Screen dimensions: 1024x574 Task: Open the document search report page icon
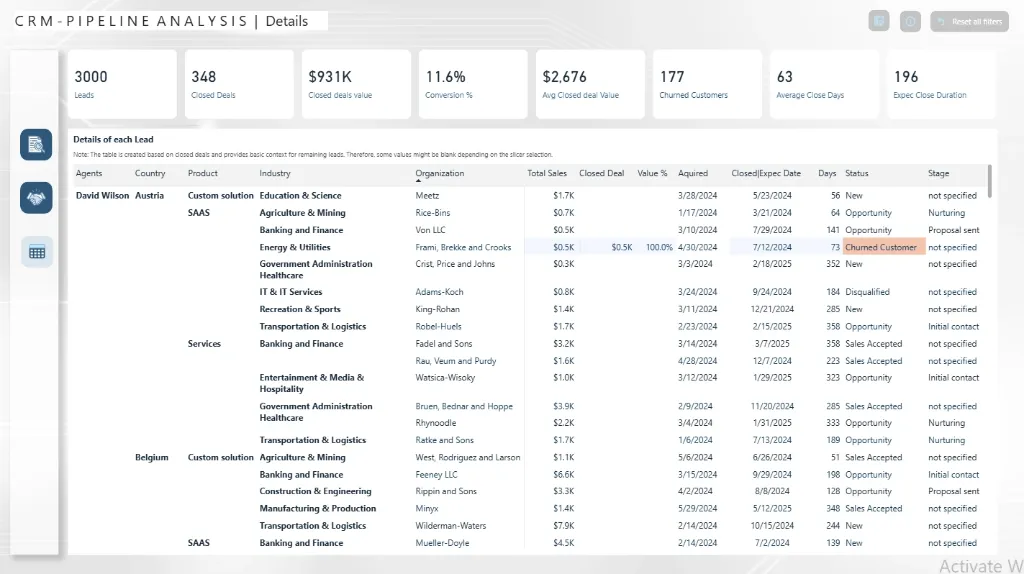tap(36, 144)
